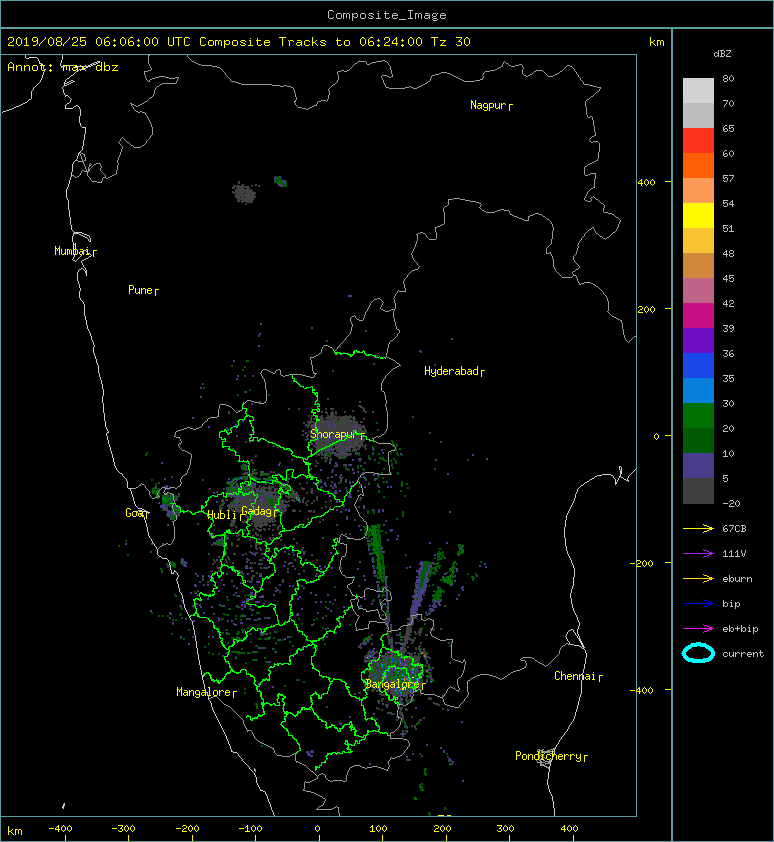The image size is (774, 842).
Task: Click the -20 dBZ dark gray swatch
Action: 698,490
